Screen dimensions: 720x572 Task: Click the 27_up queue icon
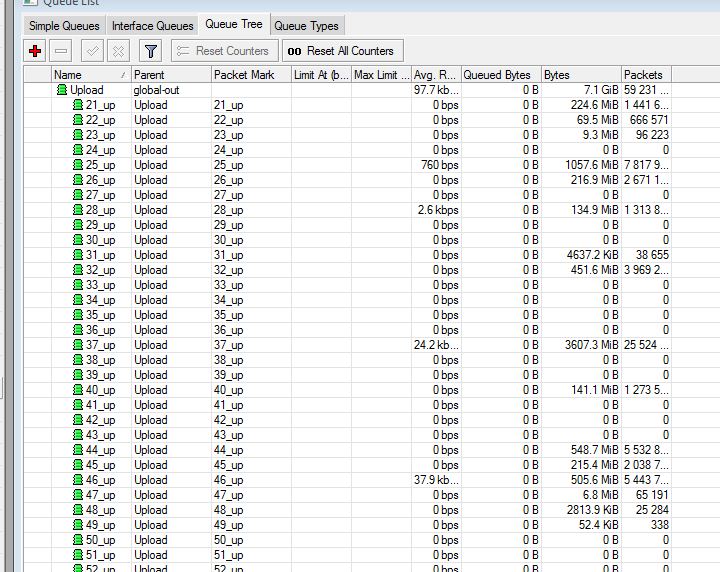point(78,195)
